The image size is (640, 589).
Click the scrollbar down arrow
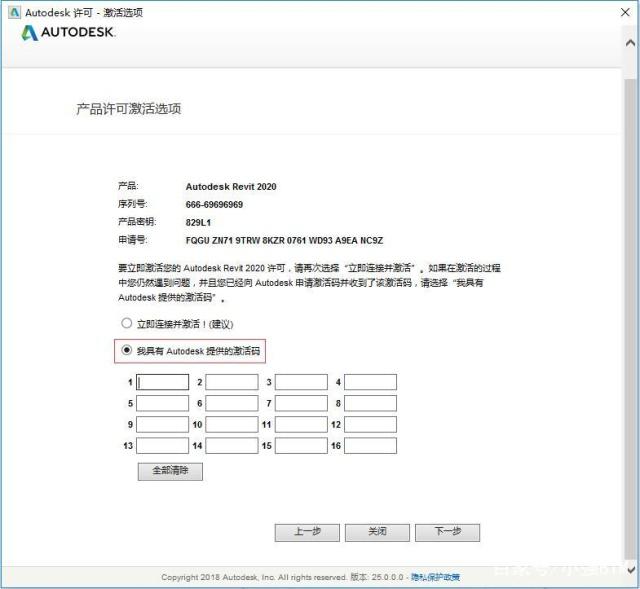pos(631,569)
